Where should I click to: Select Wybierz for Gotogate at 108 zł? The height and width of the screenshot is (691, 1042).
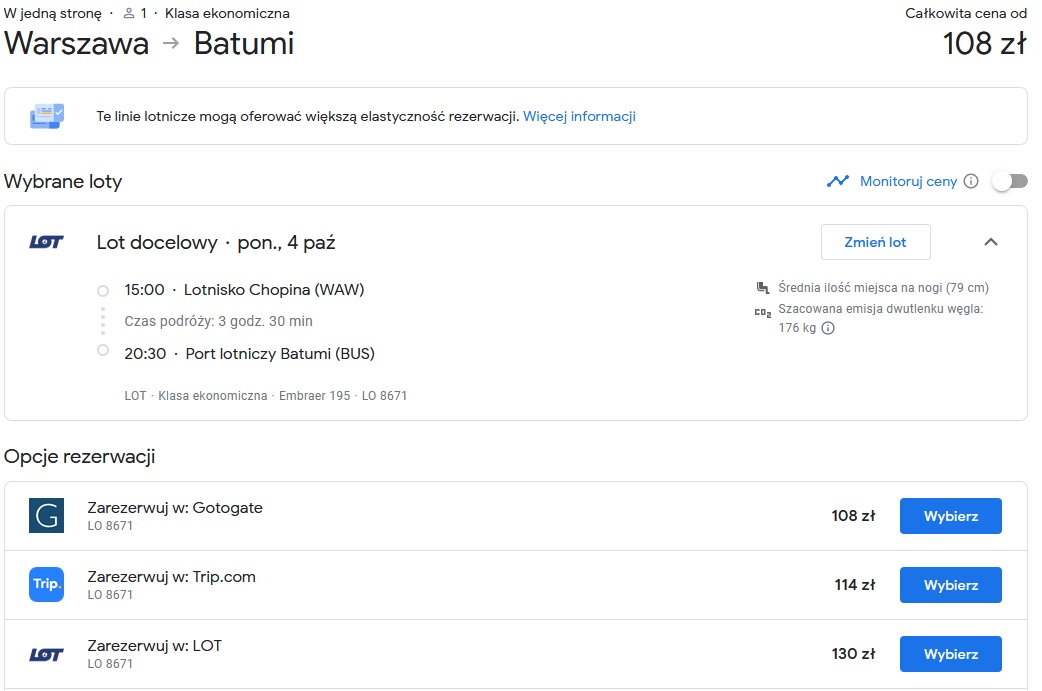pyautogui.click(x=951, y=516)
